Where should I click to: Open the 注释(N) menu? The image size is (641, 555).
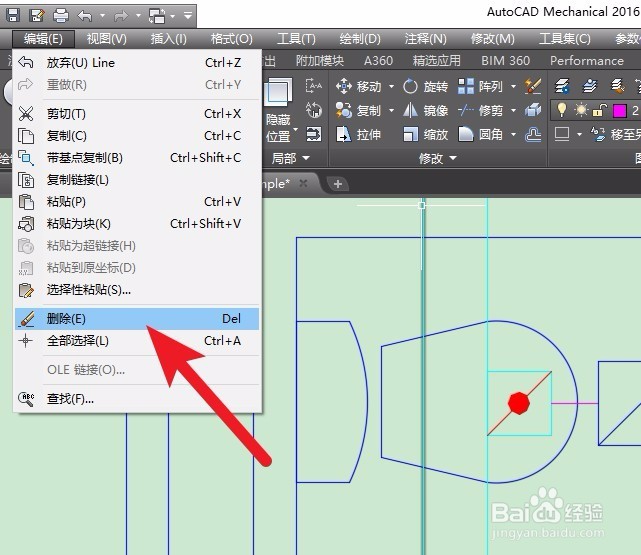[426, 39]
